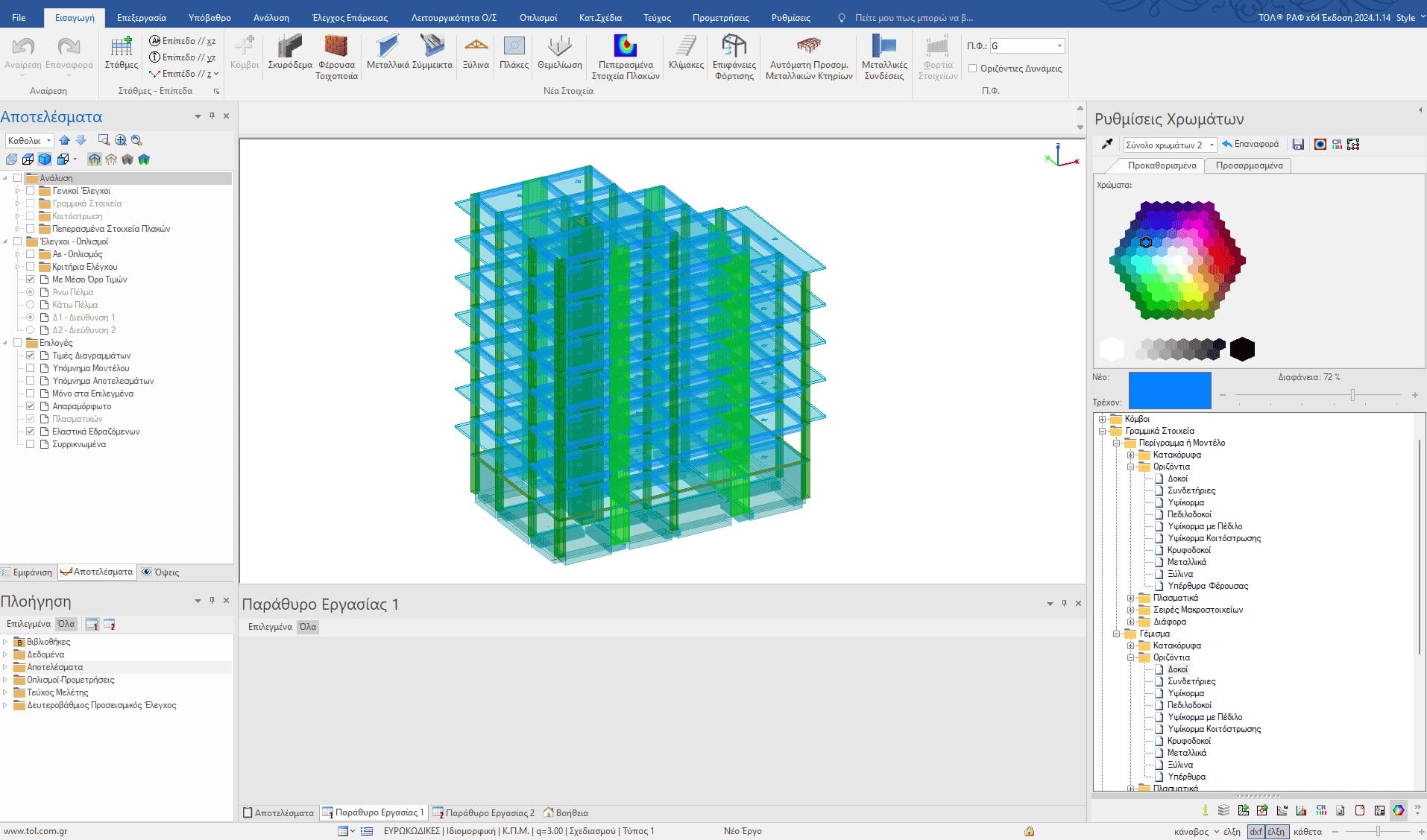Click the Πλάκες slabs icon

coord(514,47)
